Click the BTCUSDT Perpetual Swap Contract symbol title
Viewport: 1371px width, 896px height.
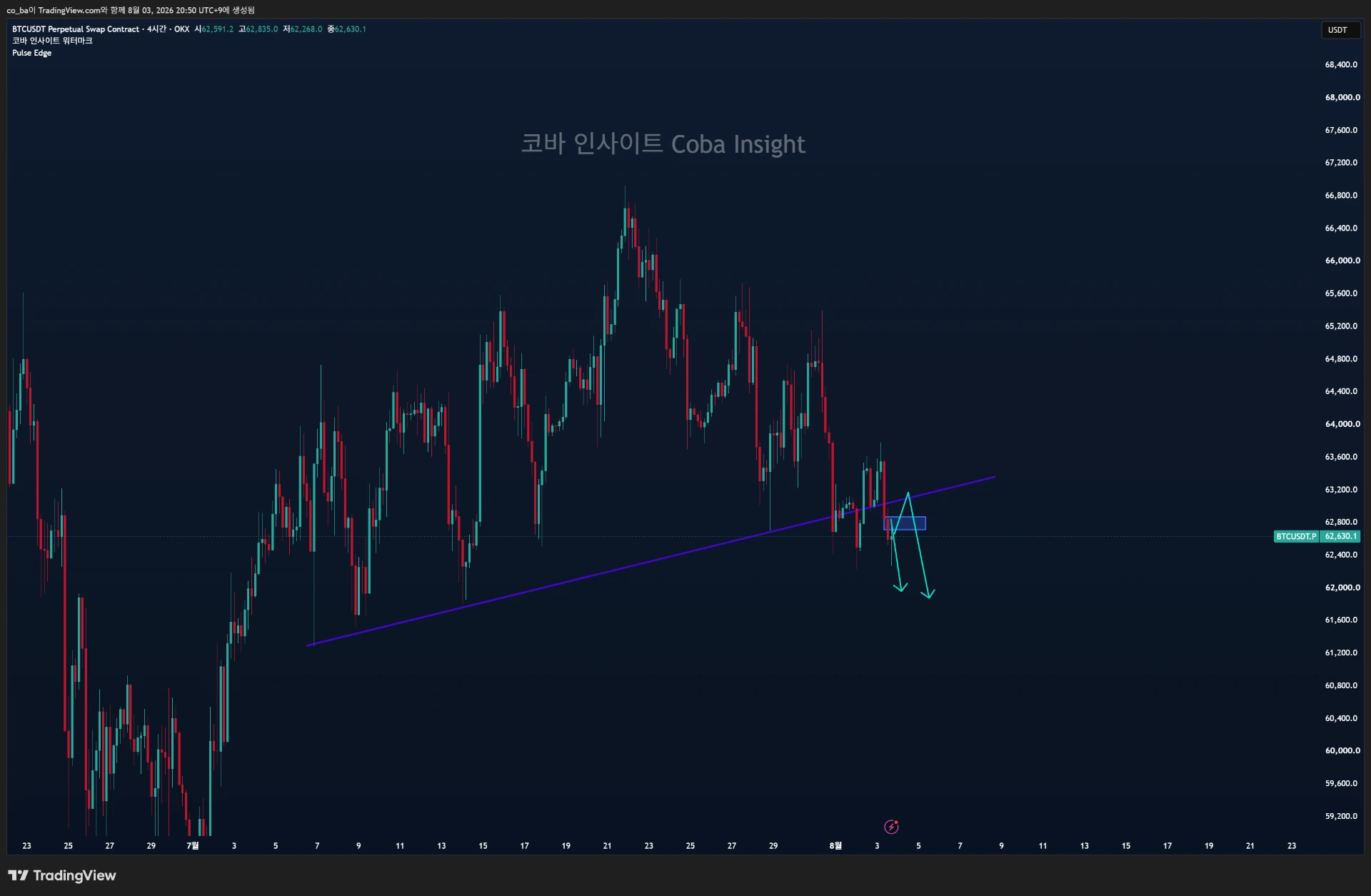coord(76,29)
